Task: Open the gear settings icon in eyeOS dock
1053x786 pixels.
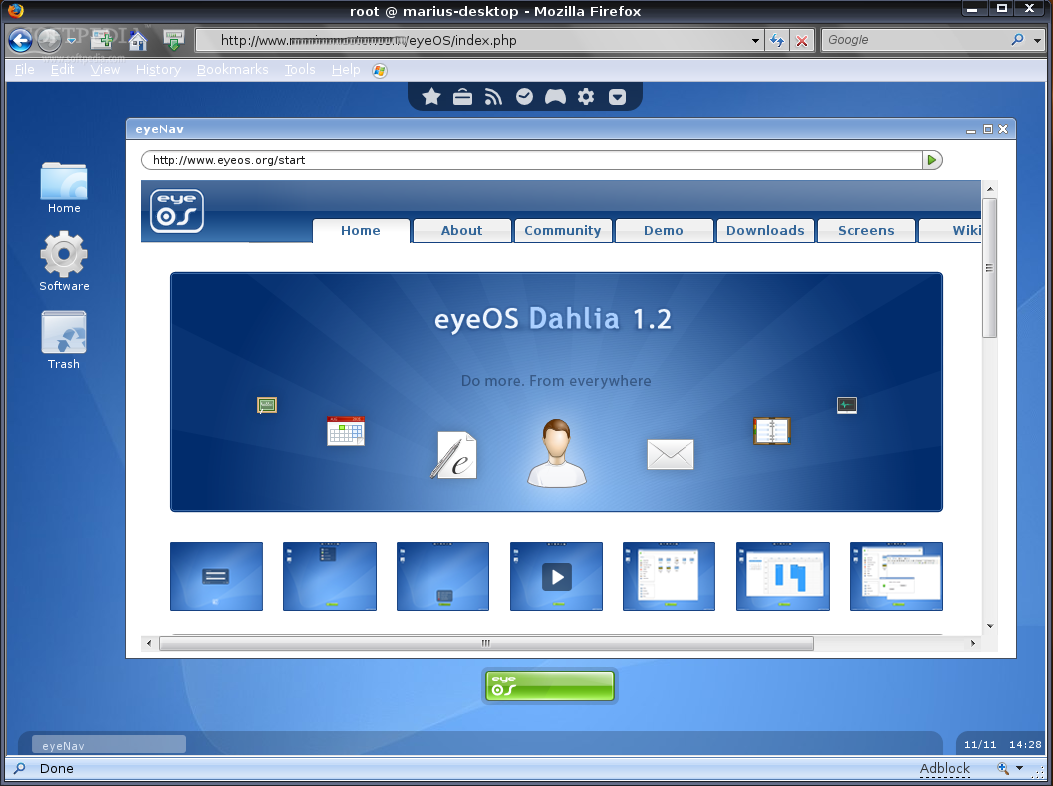Action: [x=586, y=97]
